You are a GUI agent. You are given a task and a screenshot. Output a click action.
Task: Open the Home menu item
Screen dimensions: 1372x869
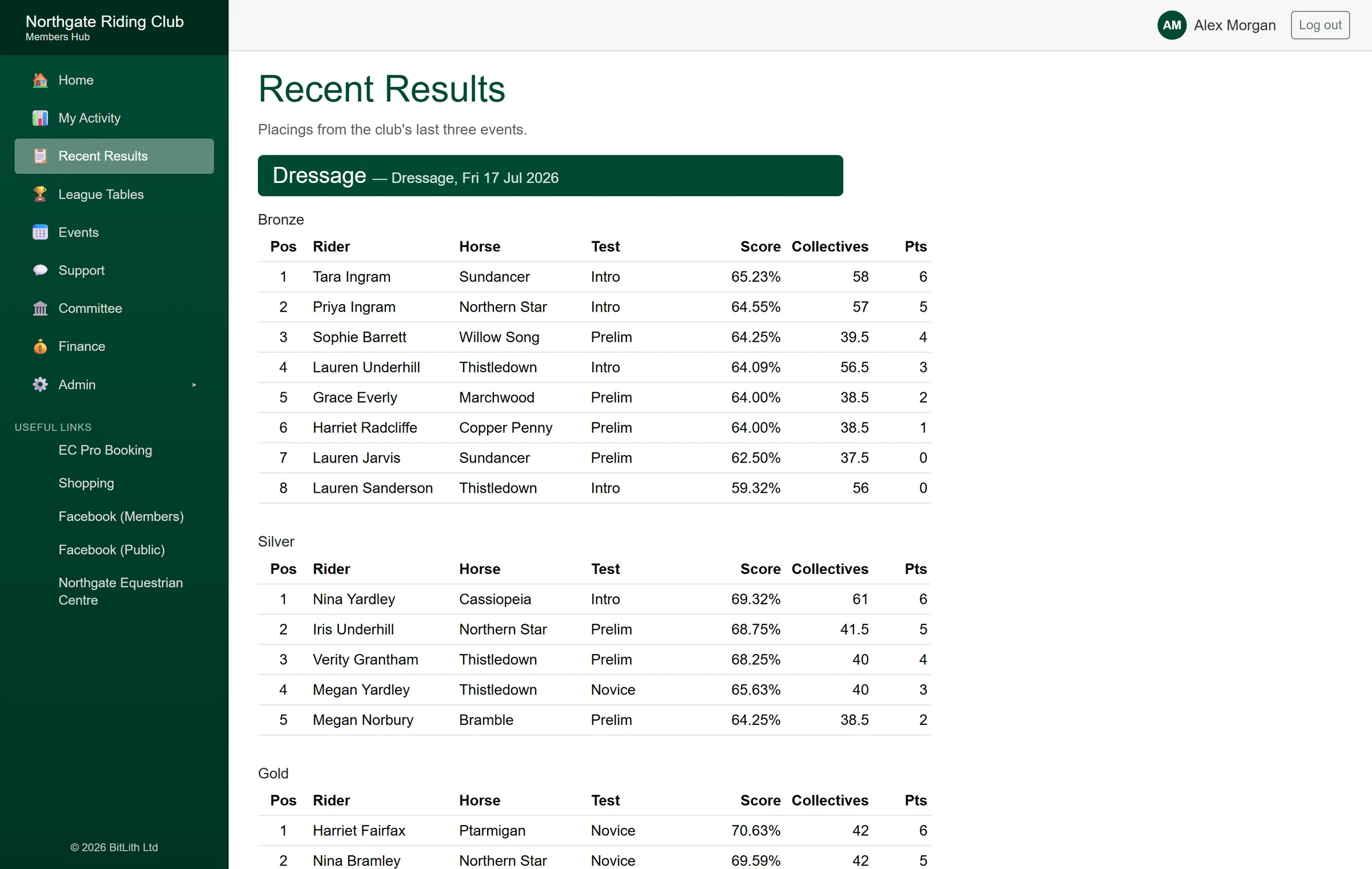tap(114, 80)
